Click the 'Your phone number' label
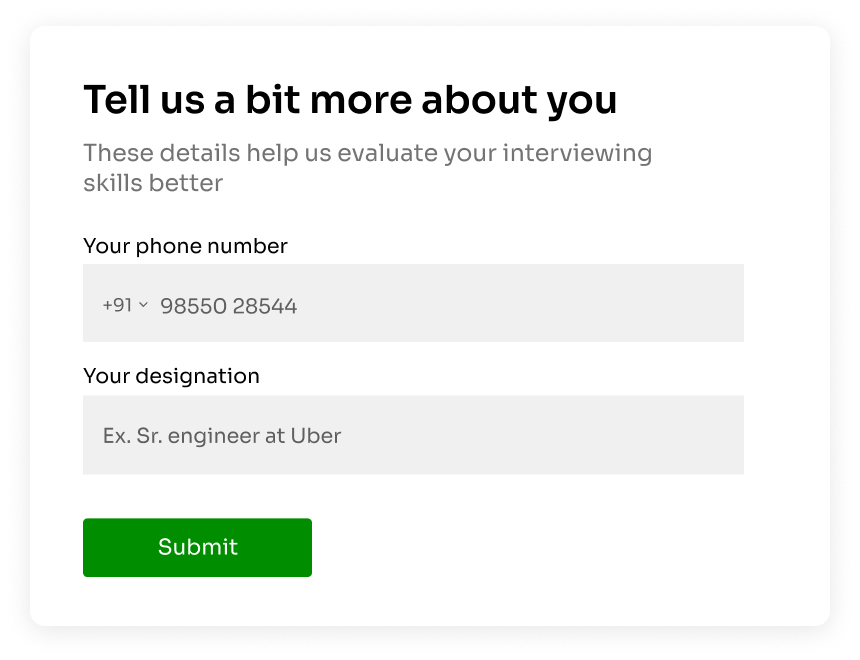Screen dimensions: 860x660 coord(185,246)
